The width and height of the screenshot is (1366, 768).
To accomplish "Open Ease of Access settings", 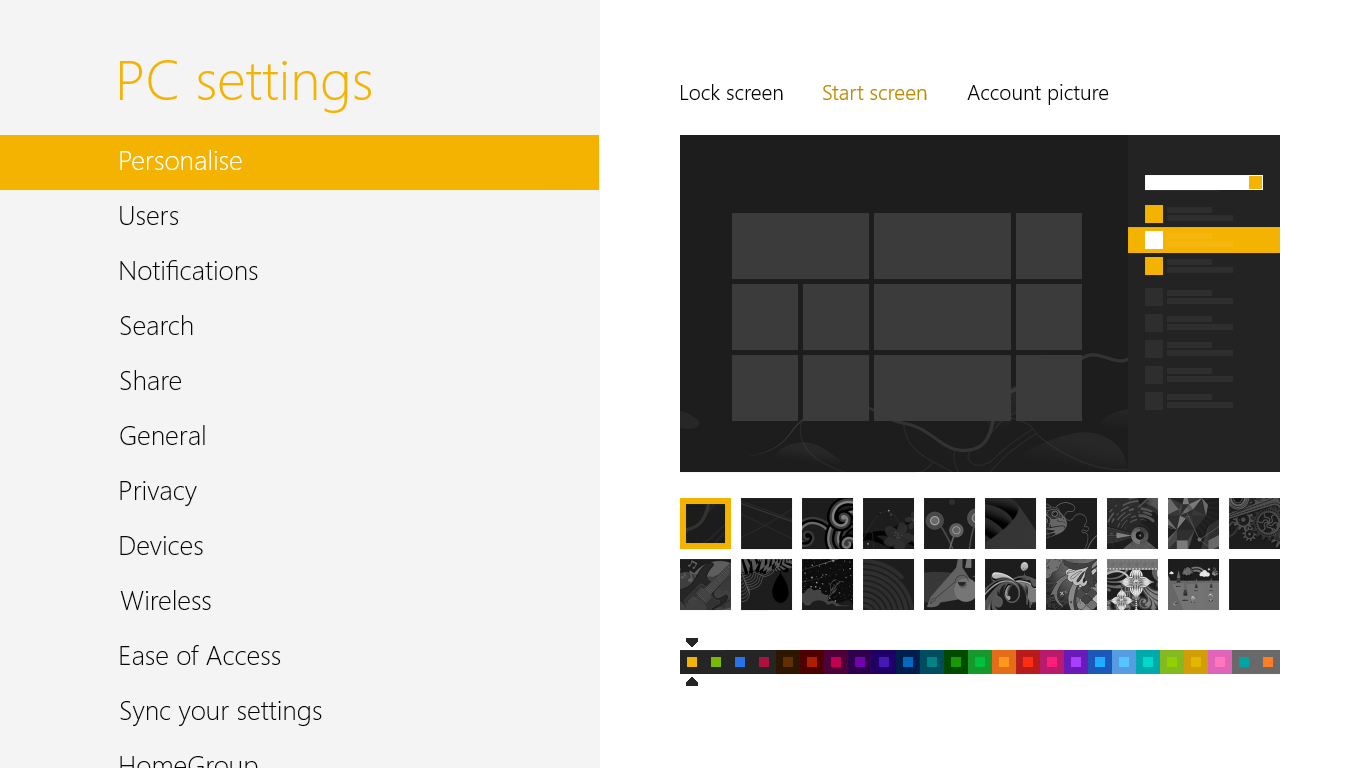I will click(199, 656).
